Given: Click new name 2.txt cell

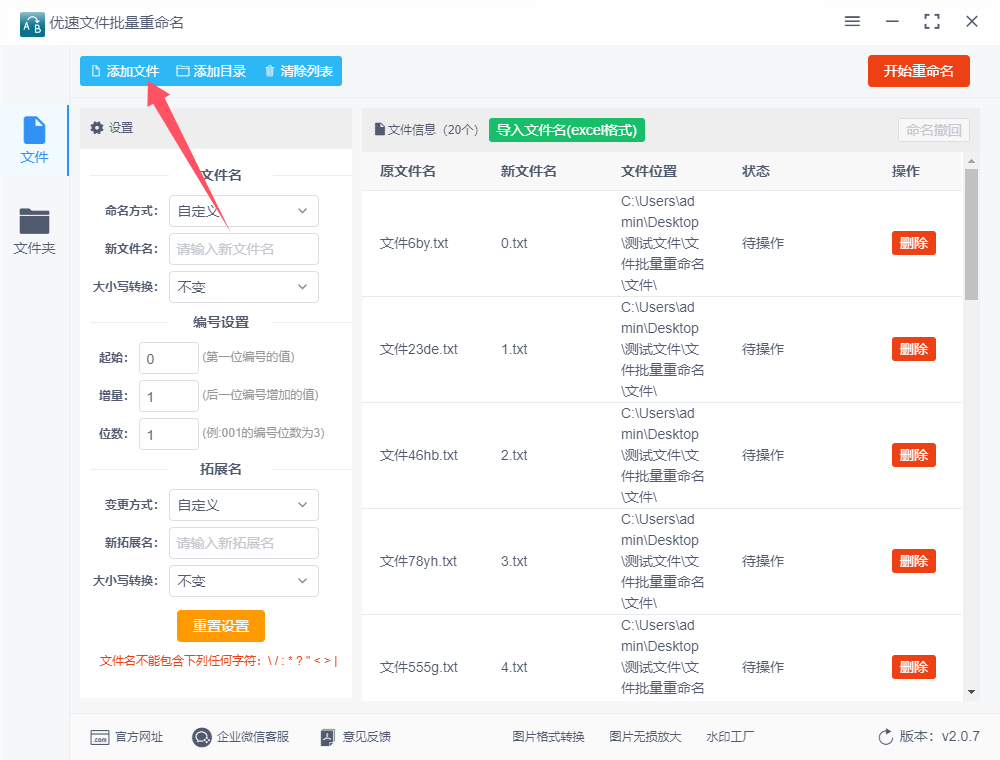Looking at the screenshot, I should tap(514, 455).
